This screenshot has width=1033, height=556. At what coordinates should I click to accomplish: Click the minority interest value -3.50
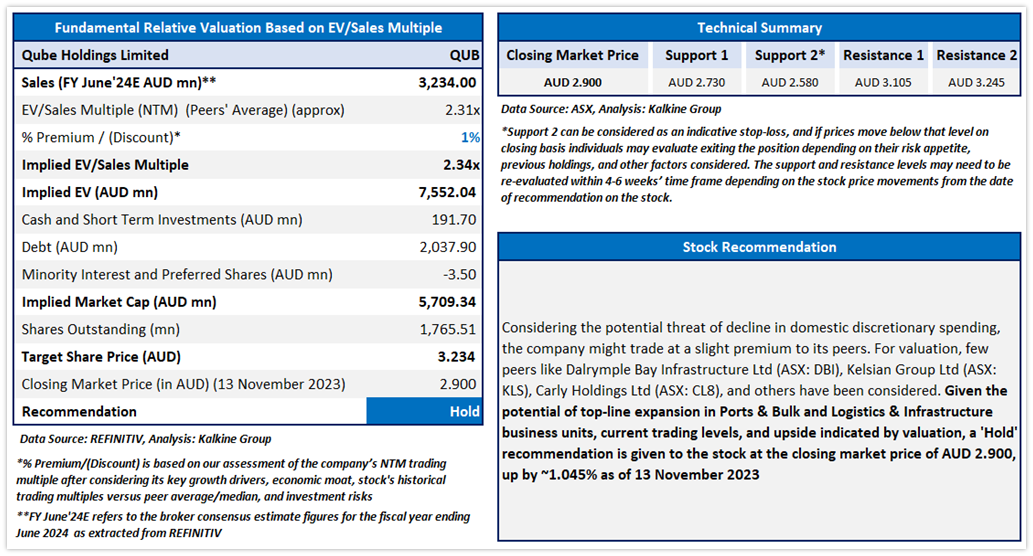(459, 275)
